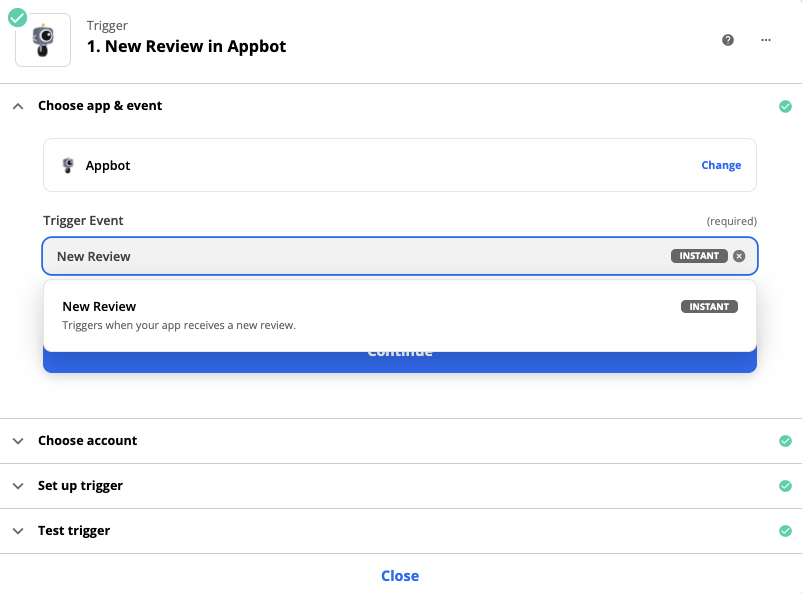This screenshot has height=594, width=802.
Task: Click the Close link at bottom
Action: [400, 576]
